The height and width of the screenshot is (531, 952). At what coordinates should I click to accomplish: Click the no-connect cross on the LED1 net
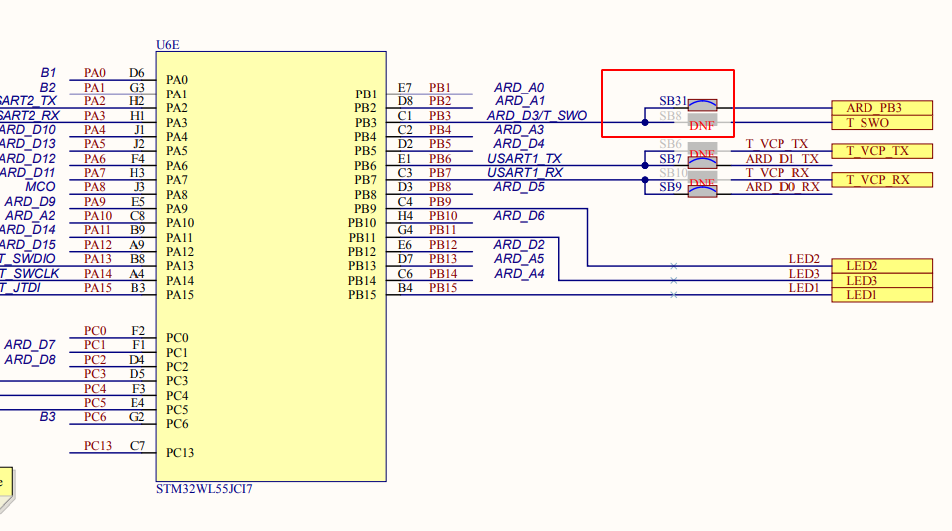pyautogui.click(x=673, y=295)
